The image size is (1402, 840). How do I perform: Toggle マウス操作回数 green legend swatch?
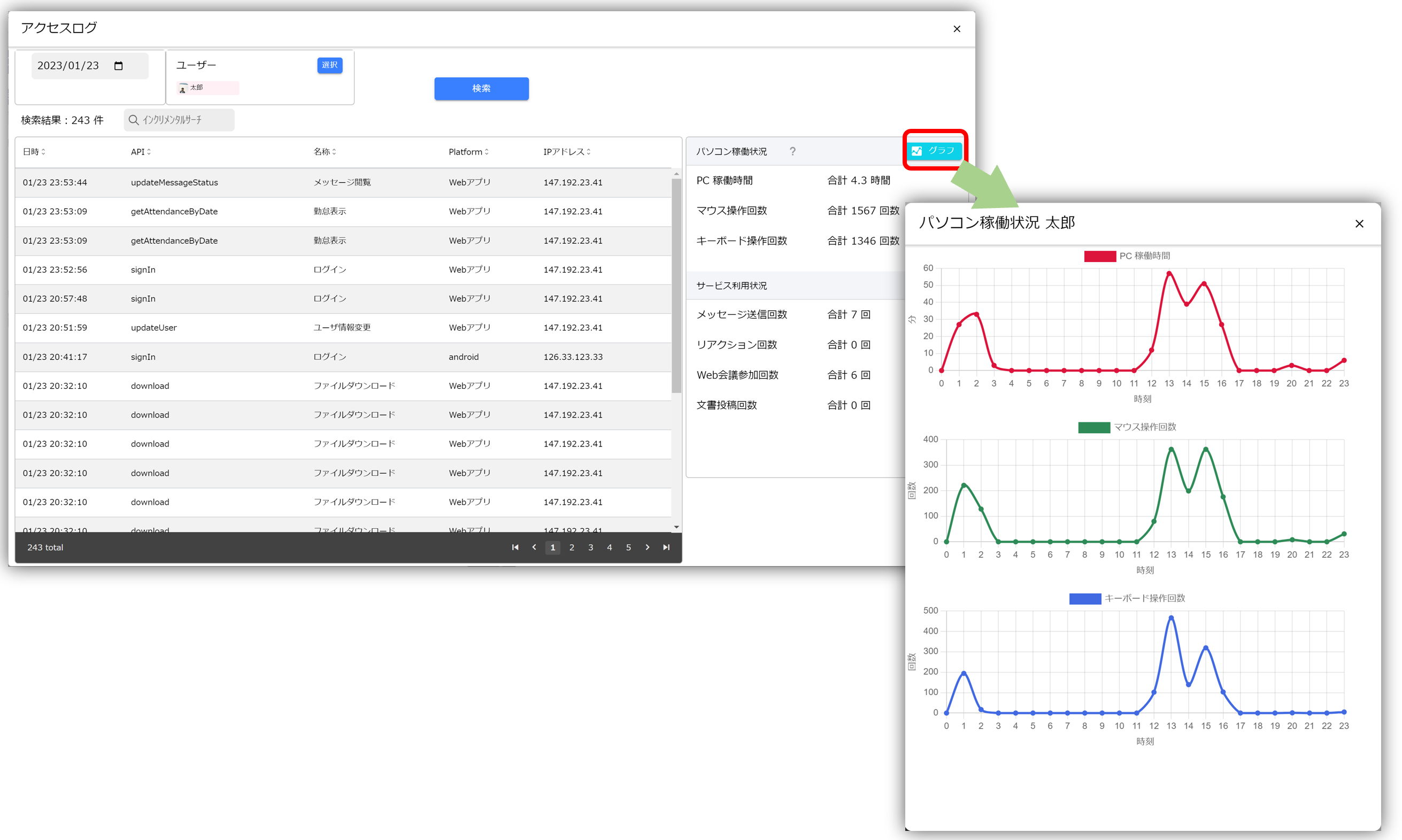(1093, 427)
